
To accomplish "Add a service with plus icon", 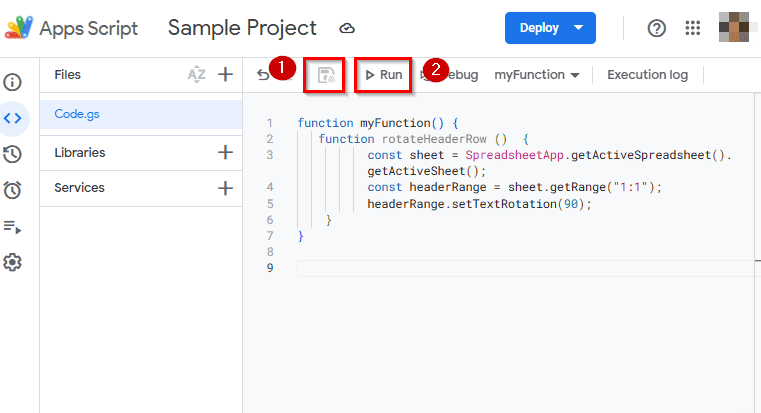I will point(225,188).
